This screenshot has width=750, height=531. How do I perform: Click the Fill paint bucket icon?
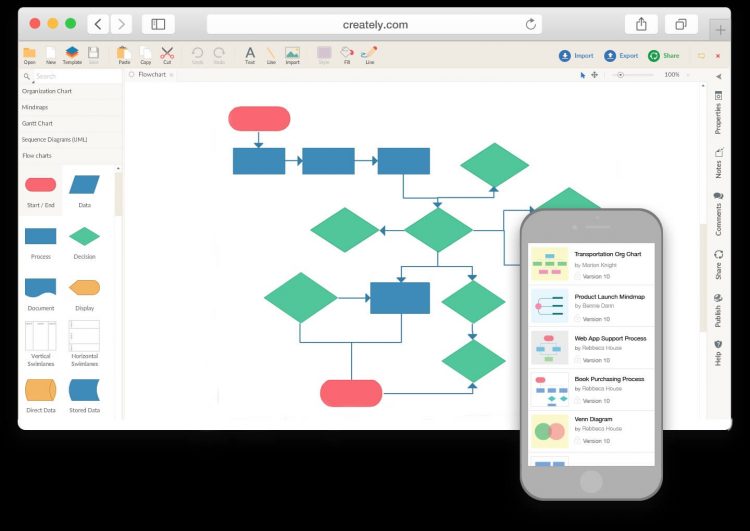[347, 55]
